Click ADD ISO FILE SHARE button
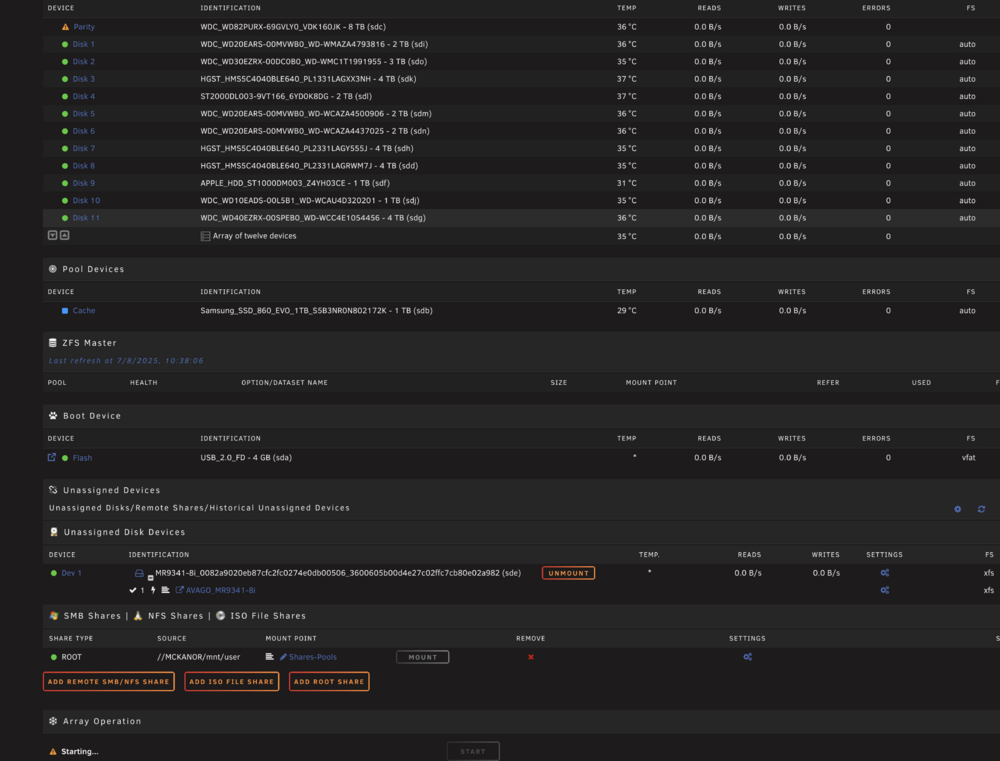 (x=232, y=681)
